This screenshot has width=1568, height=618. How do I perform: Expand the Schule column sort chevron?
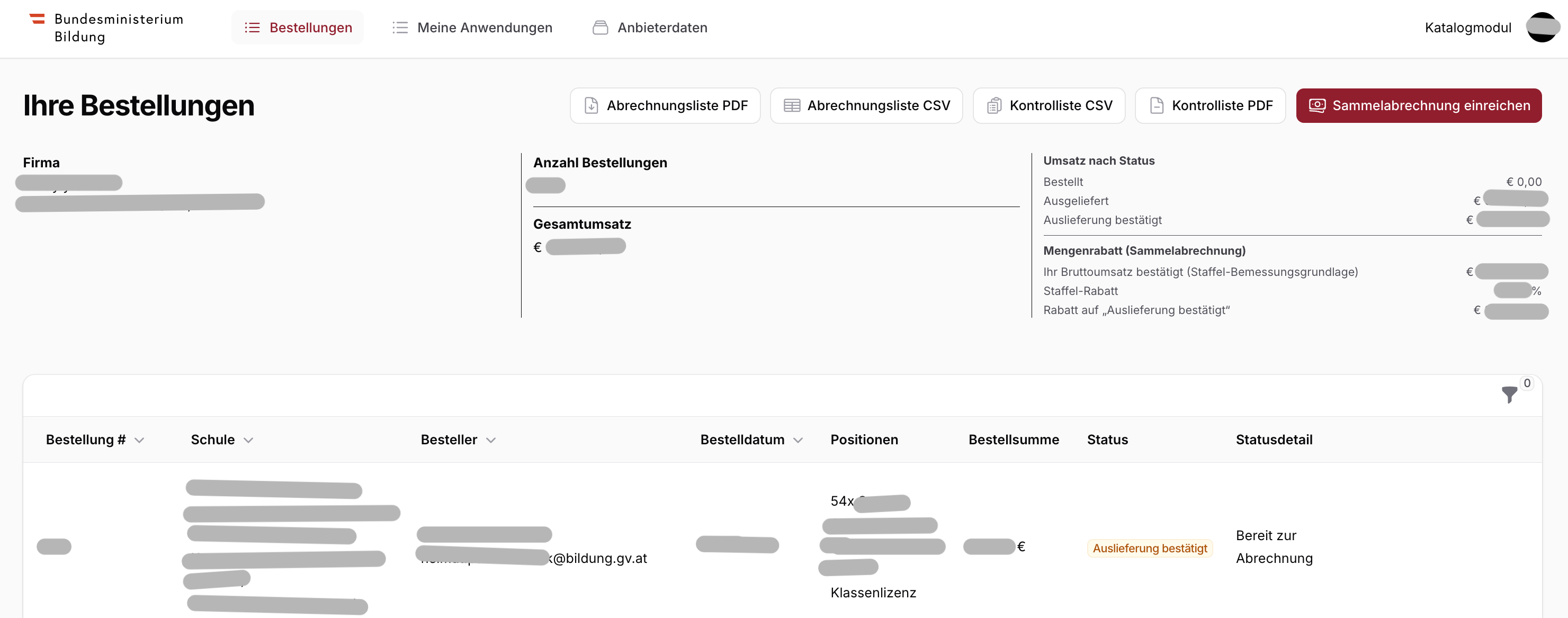click(248, 440)
